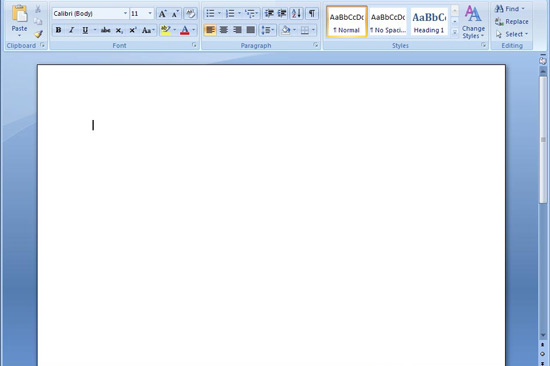Open the Select menu
The image size is (550, 366).
click(511, 34)
